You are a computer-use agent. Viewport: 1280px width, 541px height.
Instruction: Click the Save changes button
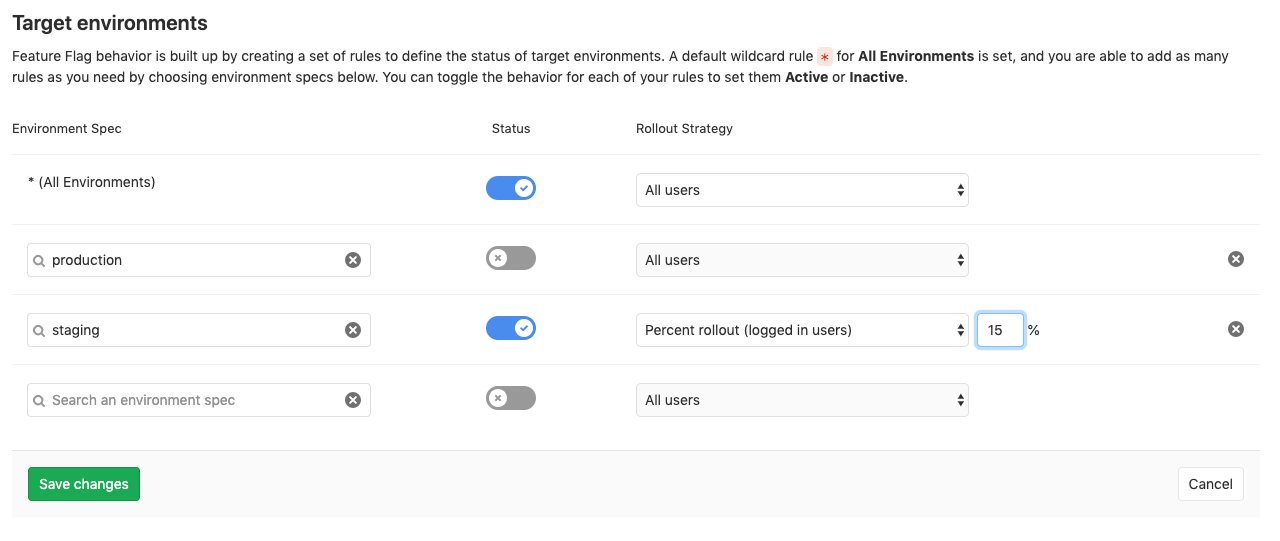(x=84, y=484)
